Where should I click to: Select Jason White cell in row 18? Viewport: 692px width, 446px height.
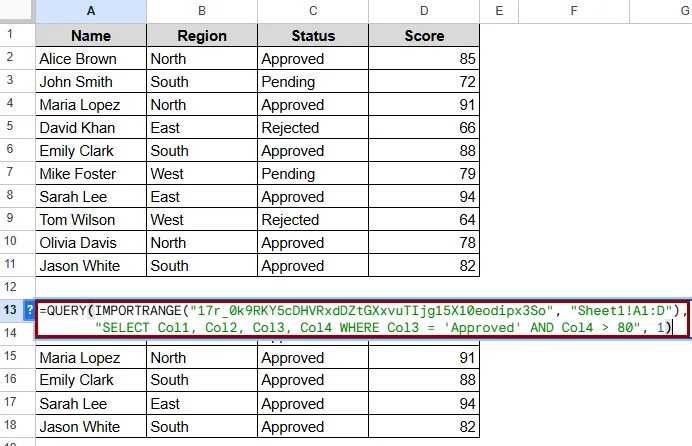[91, 426]
